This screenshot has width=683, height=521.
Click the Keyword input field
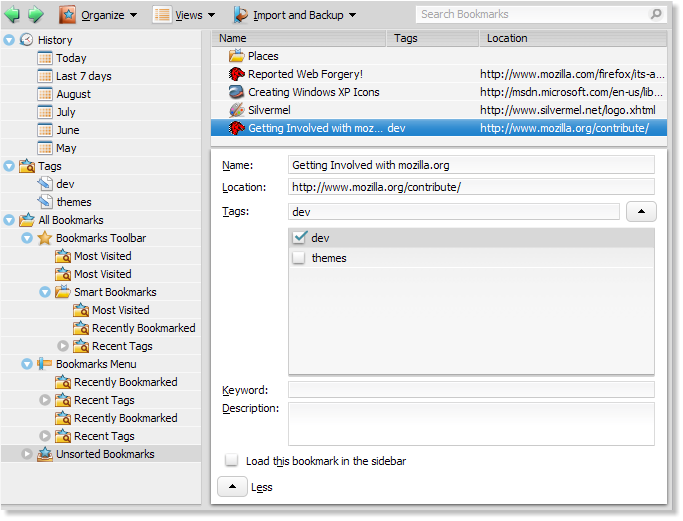click(471, 389)
